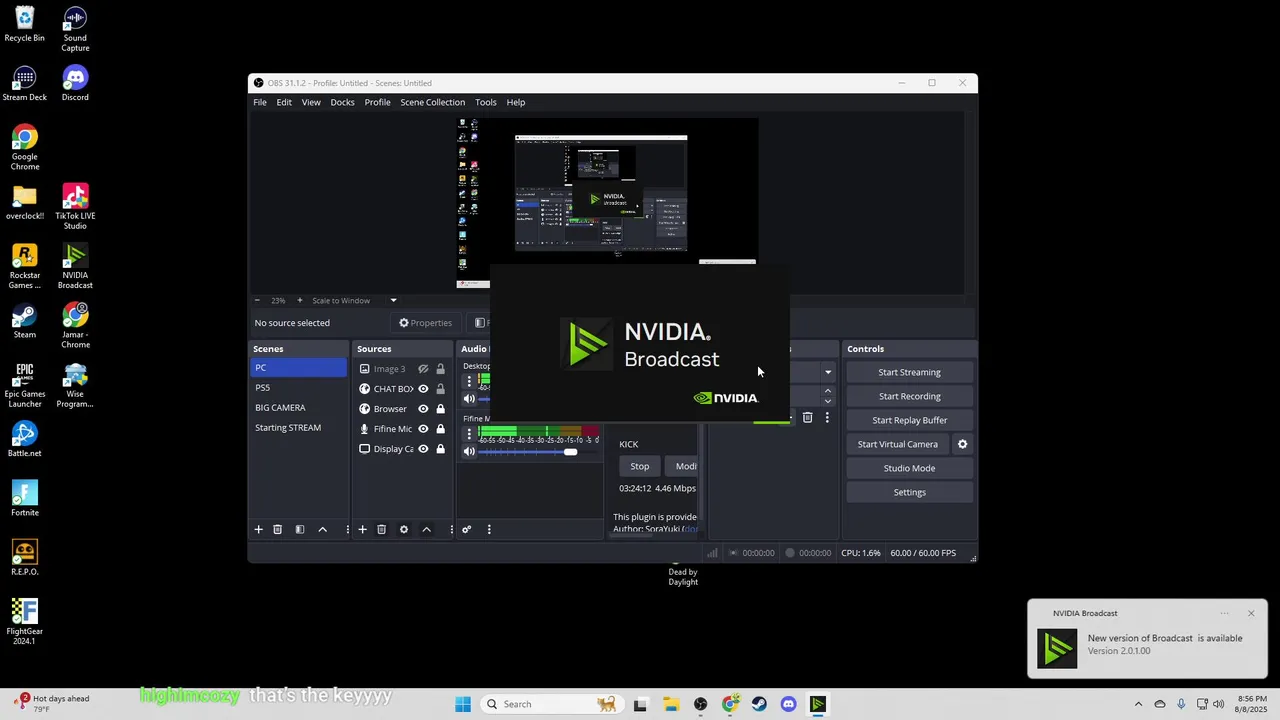Add a new source with plus icon
This screenshot has width=1280, height=720.
point(362,529)
